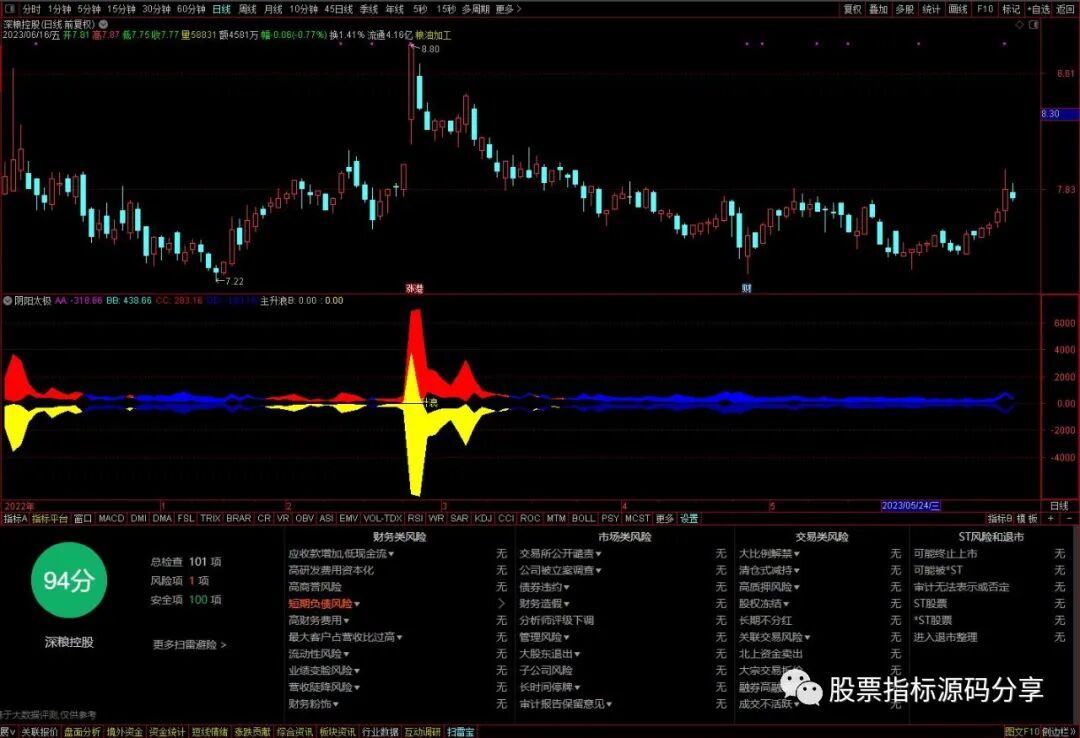This screenshot has height=738, width=1080.
Task: Expand 更多 indicators in indicator bar
Action: 665,518
